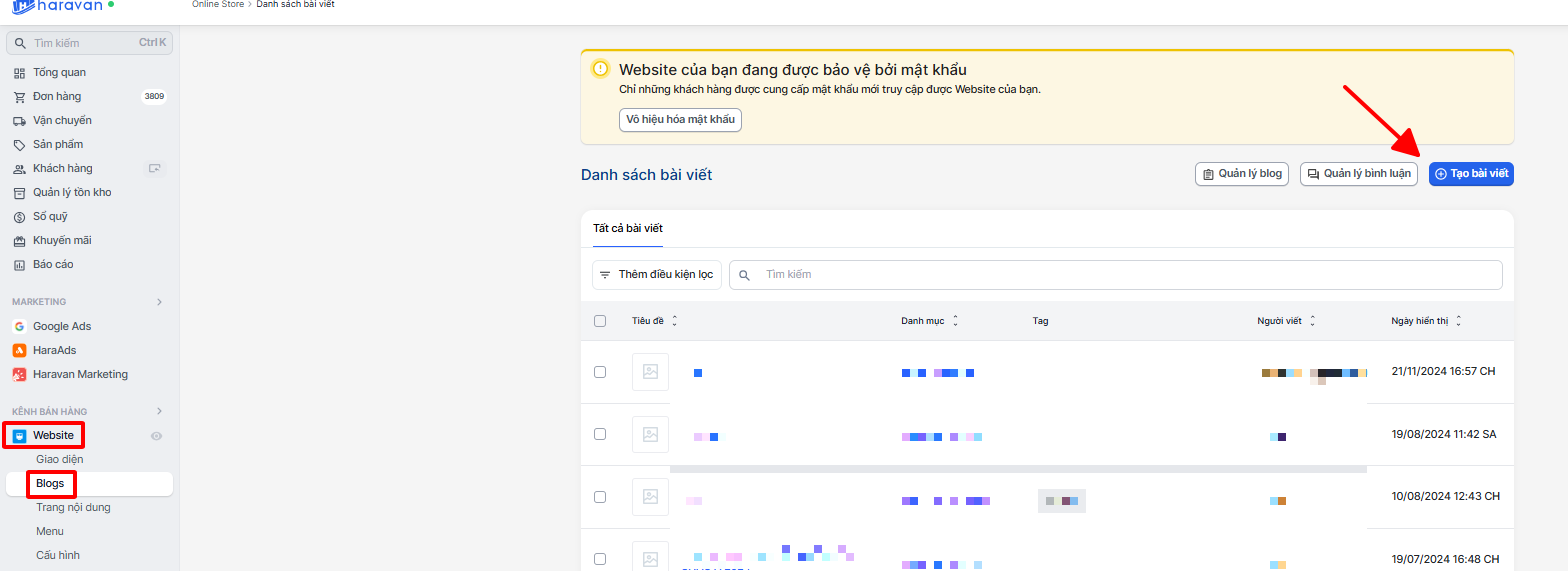Click Vô hiệu hóa mật khẩu button
Viewport: 1568px width, 571px height.
coord(681,120)
